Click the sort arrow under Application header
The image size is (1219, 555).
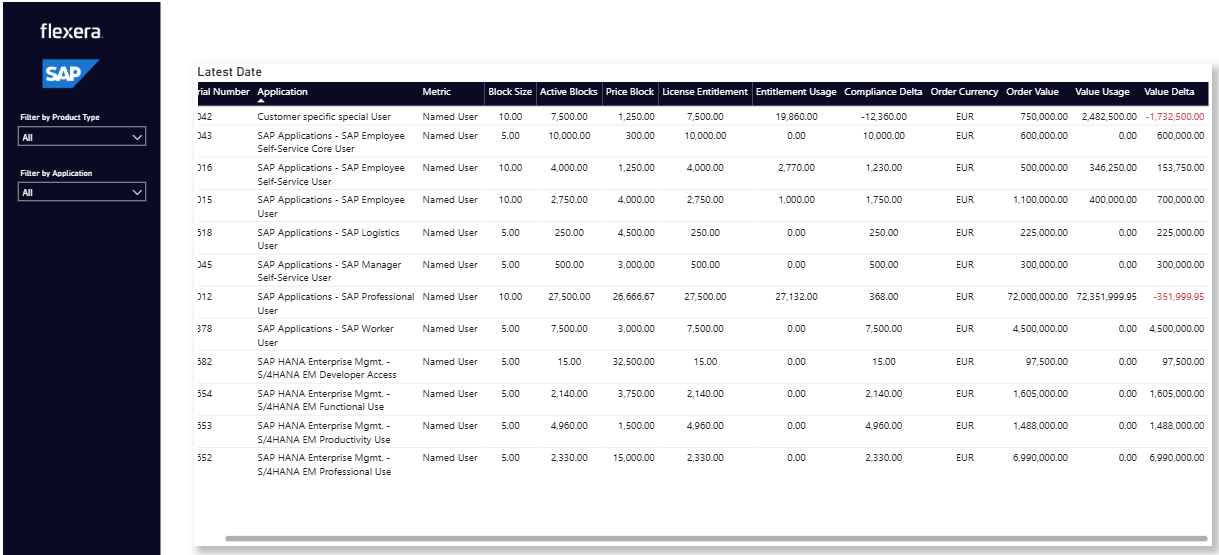262,101
